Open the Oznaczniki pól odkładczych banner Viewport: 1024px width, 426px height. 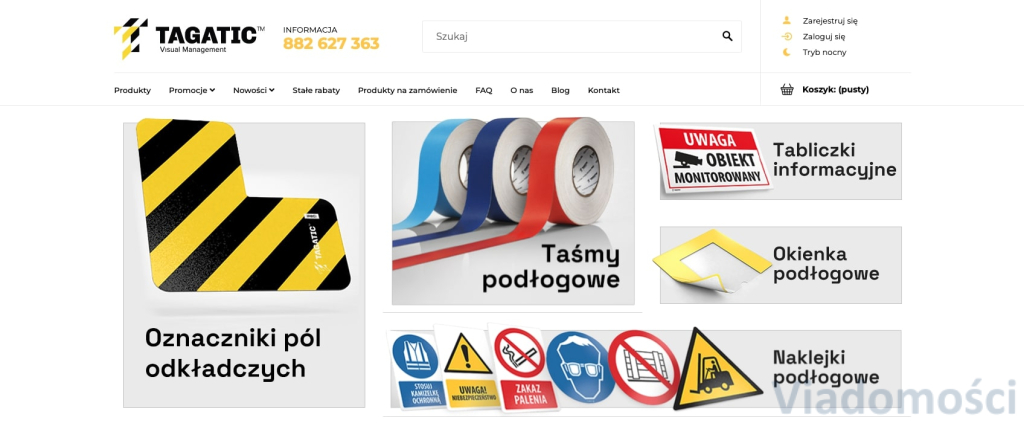coord(244,264)
